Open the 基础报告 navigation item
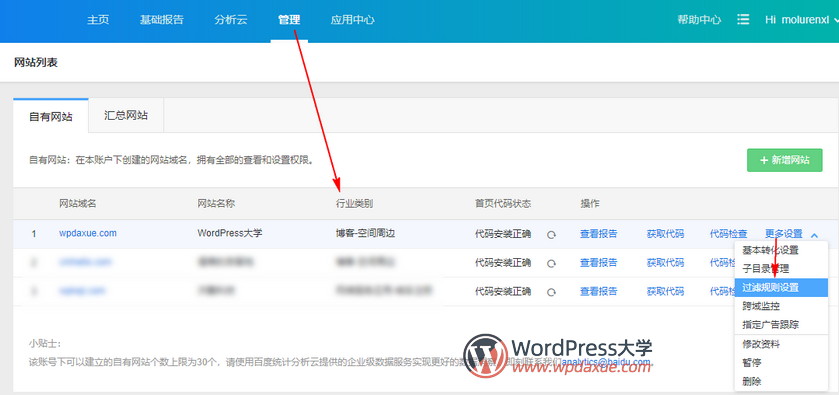Screen dimensions: 839x395 (162, 20)
